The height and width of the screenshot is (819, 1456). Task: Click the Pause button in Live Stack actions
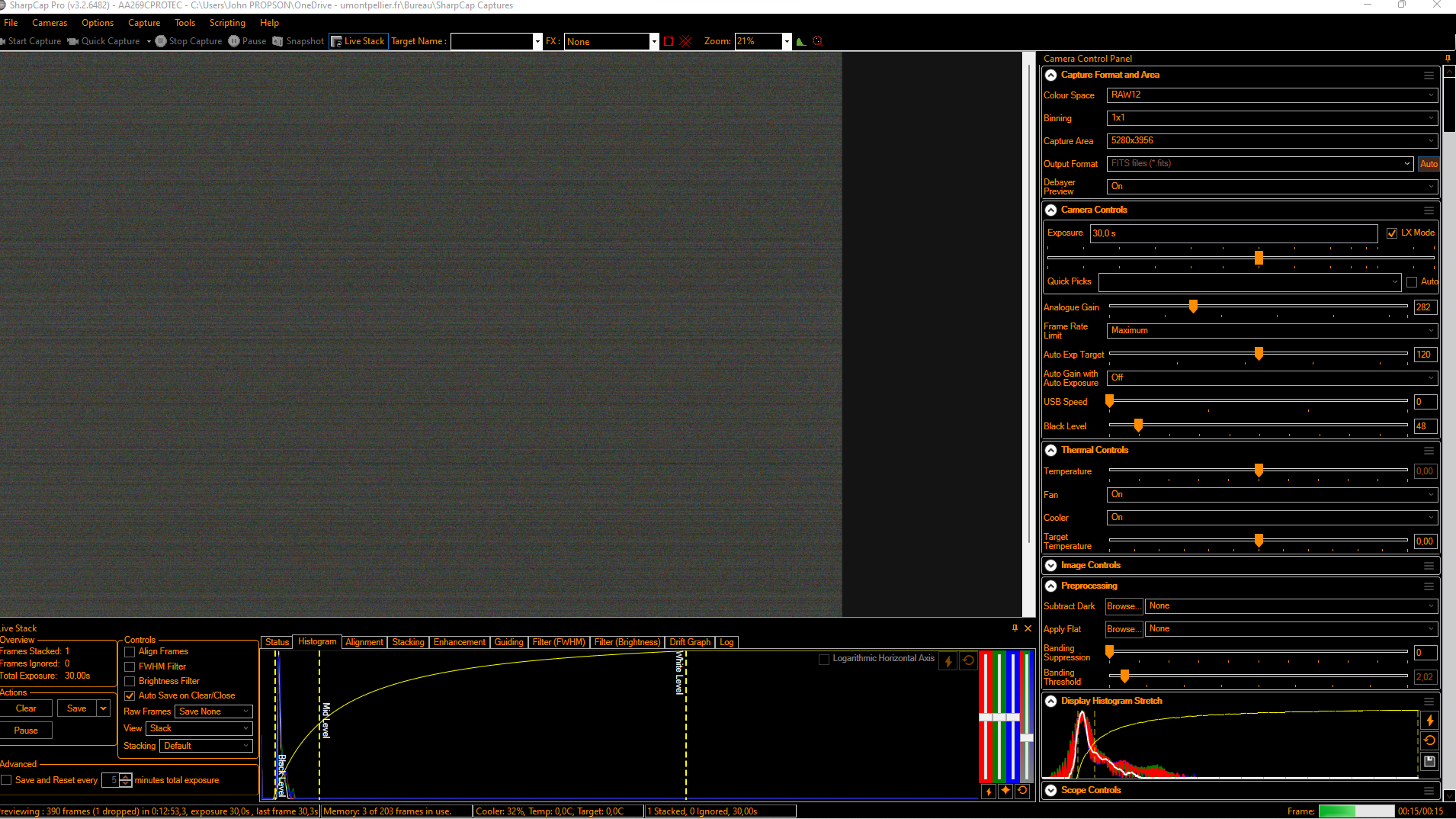(x=26, y=731)
